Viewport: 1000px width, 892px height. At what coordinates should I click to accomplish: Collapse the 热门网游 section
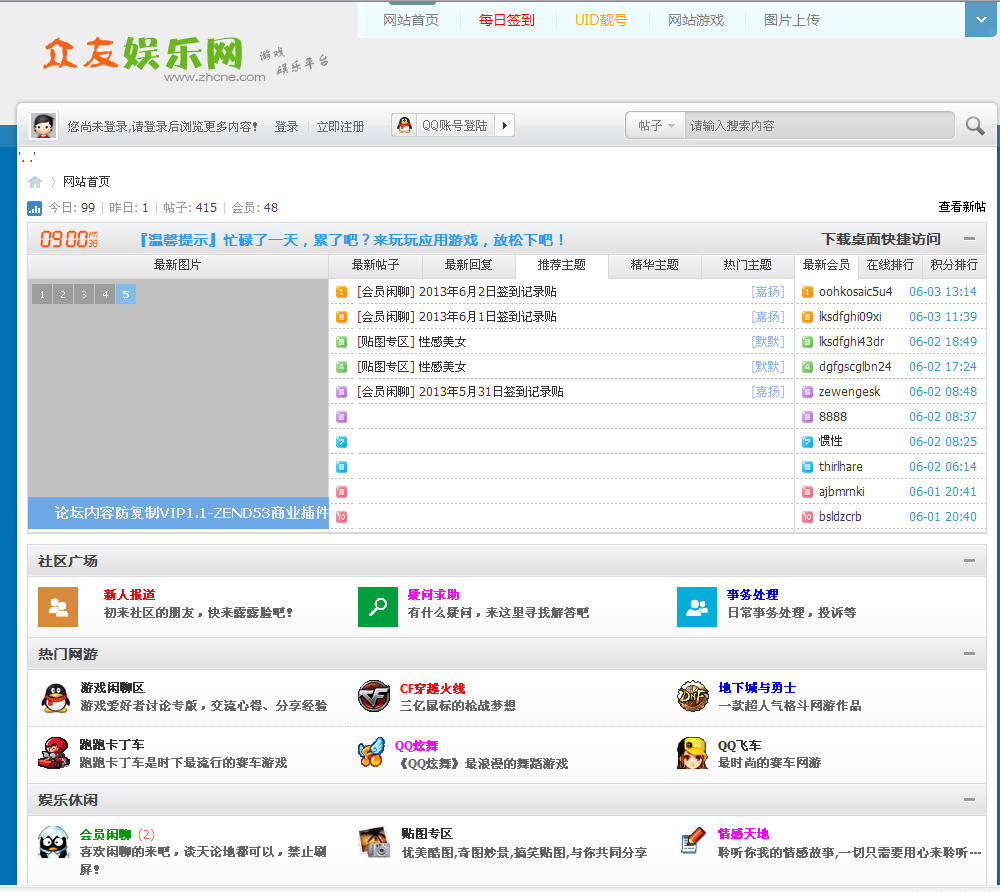point(969,654)
